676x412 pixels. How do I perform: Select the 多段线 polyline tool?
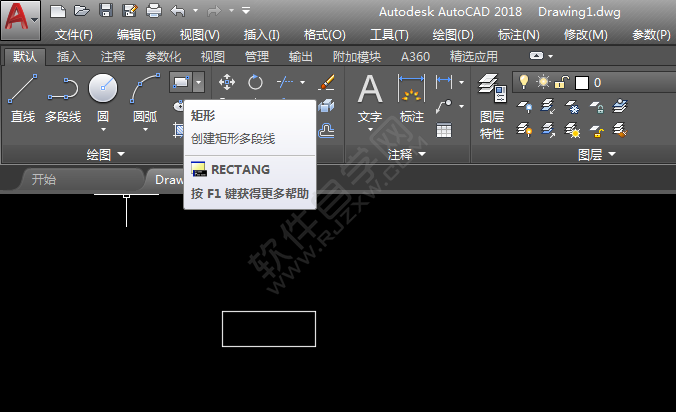coord(63,98)
